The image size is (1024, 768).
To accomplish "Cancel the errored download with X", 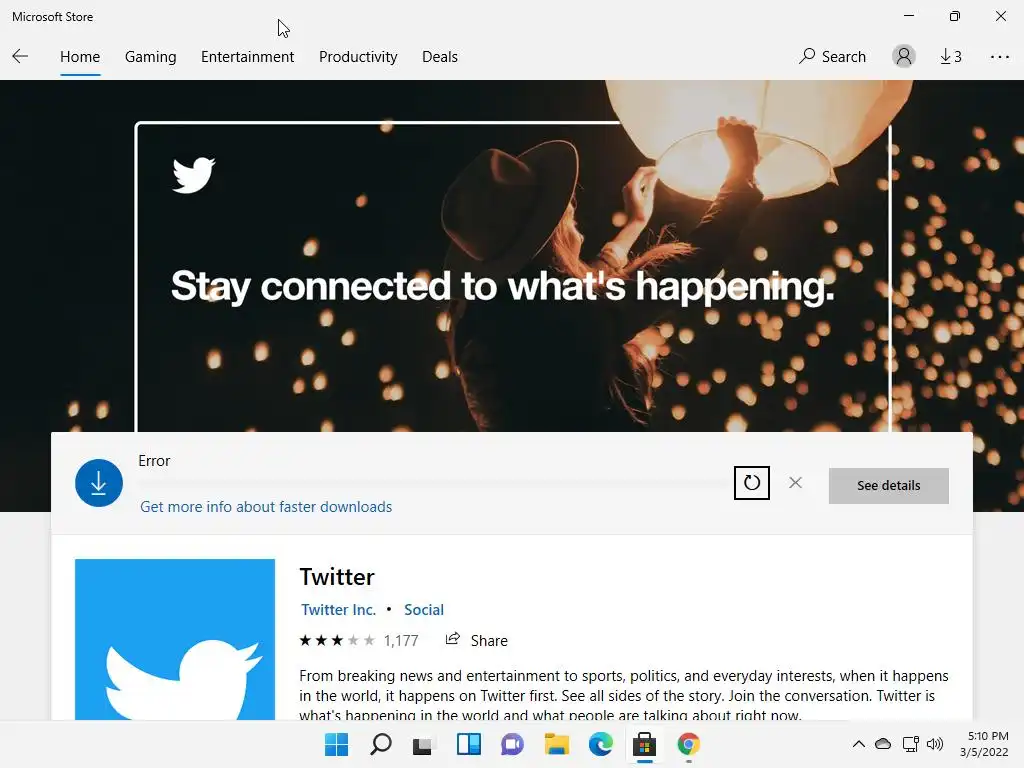I will coord(795,483).
